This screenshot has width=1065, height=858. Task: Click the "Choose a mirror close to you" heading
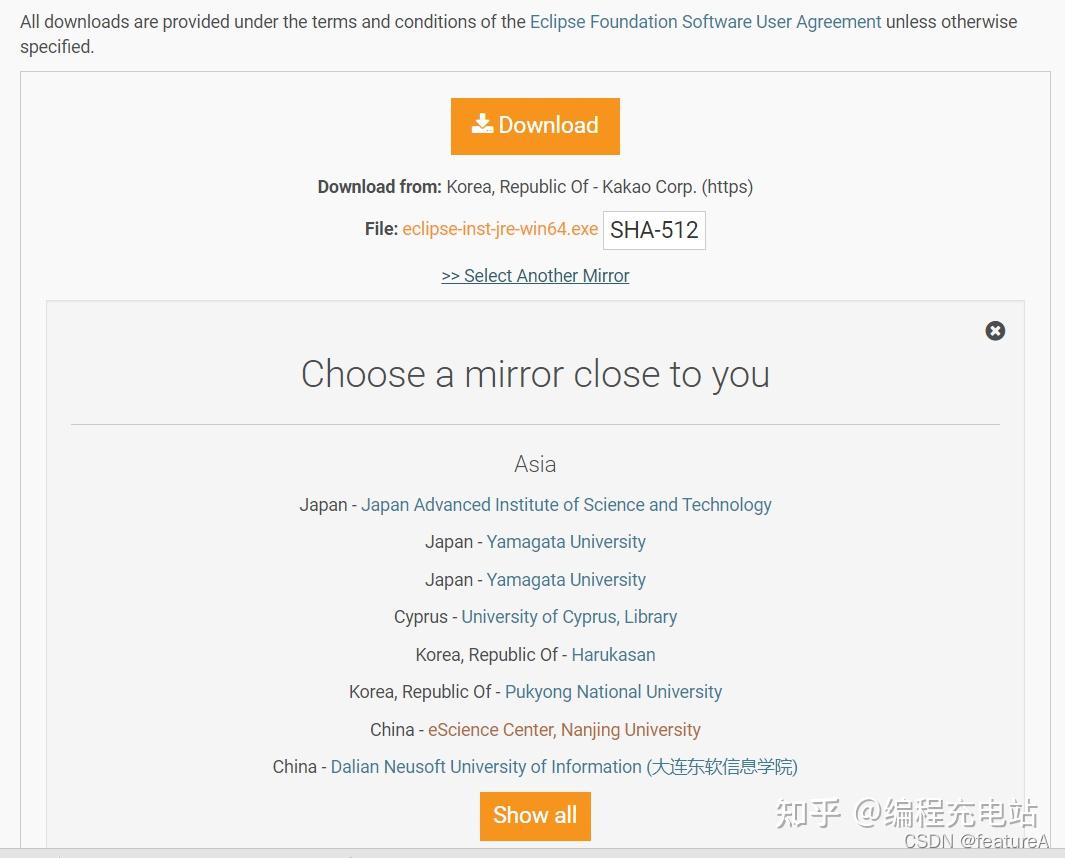pyautogui.click(x=535, y=374)
